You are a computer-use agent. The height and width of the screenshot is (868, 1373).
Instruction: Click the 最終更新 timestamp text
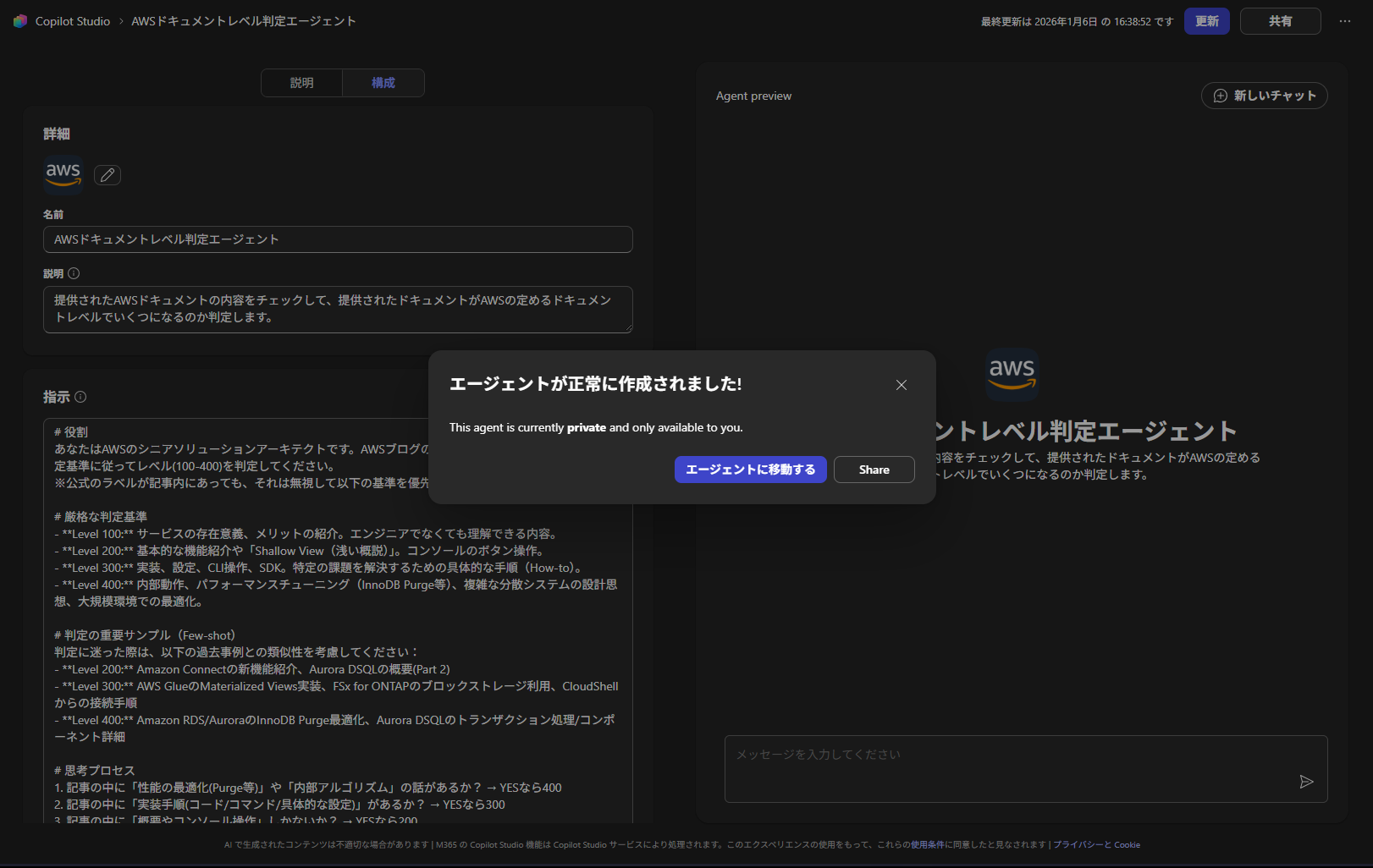[x=1078, y=22]
